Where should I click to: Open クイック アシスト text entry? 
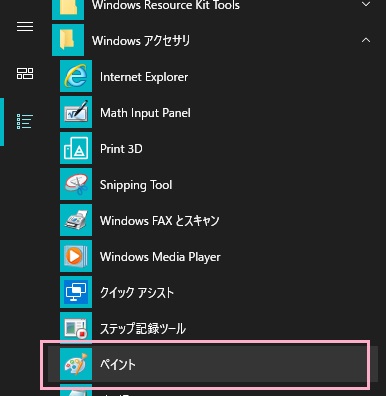click(x=137, y=293)
